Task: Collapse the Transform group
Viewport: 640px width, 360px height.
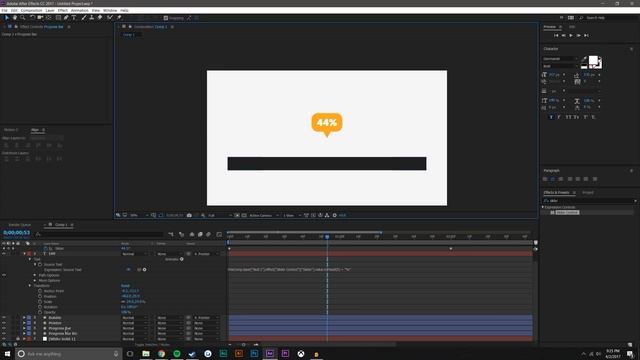Action: point(30,286)
